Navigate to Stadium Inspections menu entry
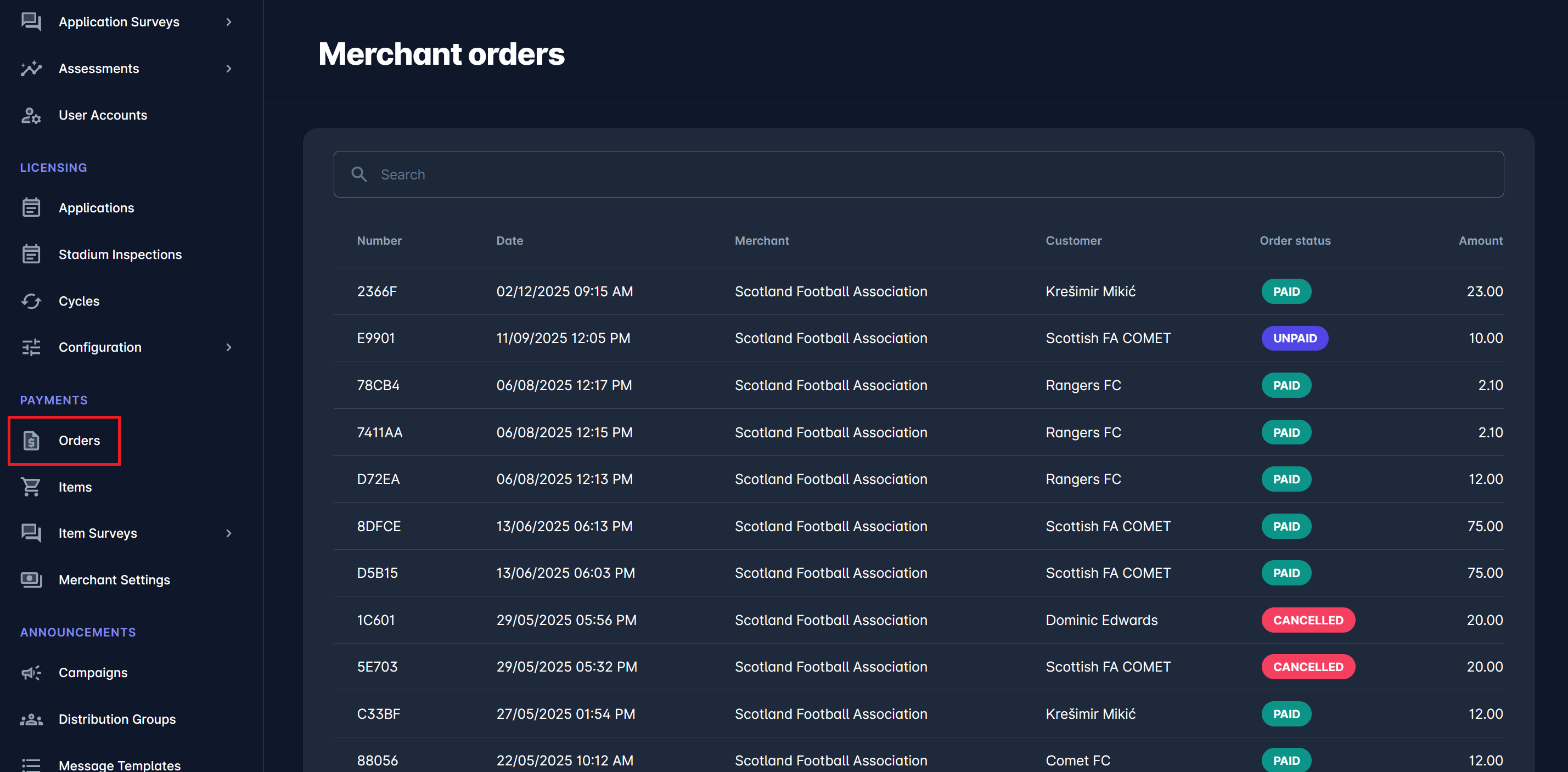Screen dimensions: 1568x772 coord(120,254)
